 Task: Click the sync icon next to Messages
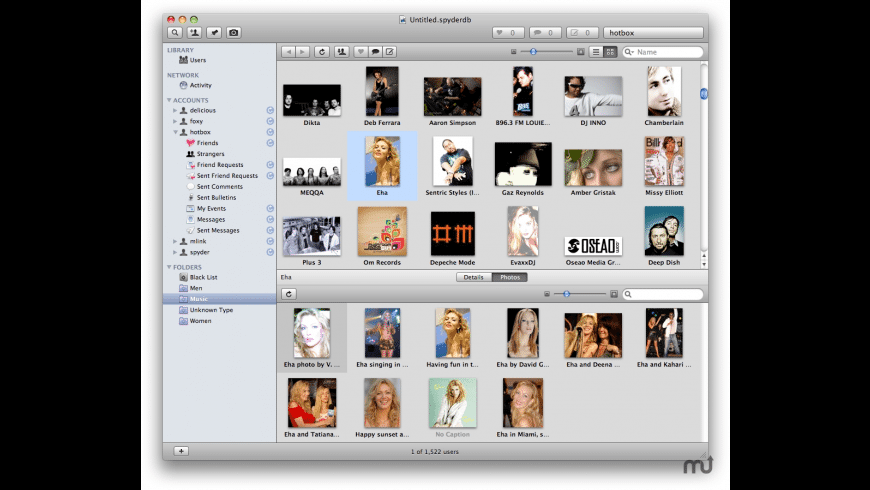(270, 219)
